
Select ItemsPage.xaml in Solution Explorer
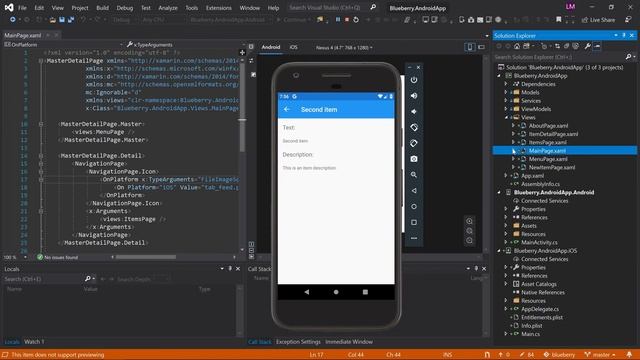pyautogui.click(x=547, y=142)
